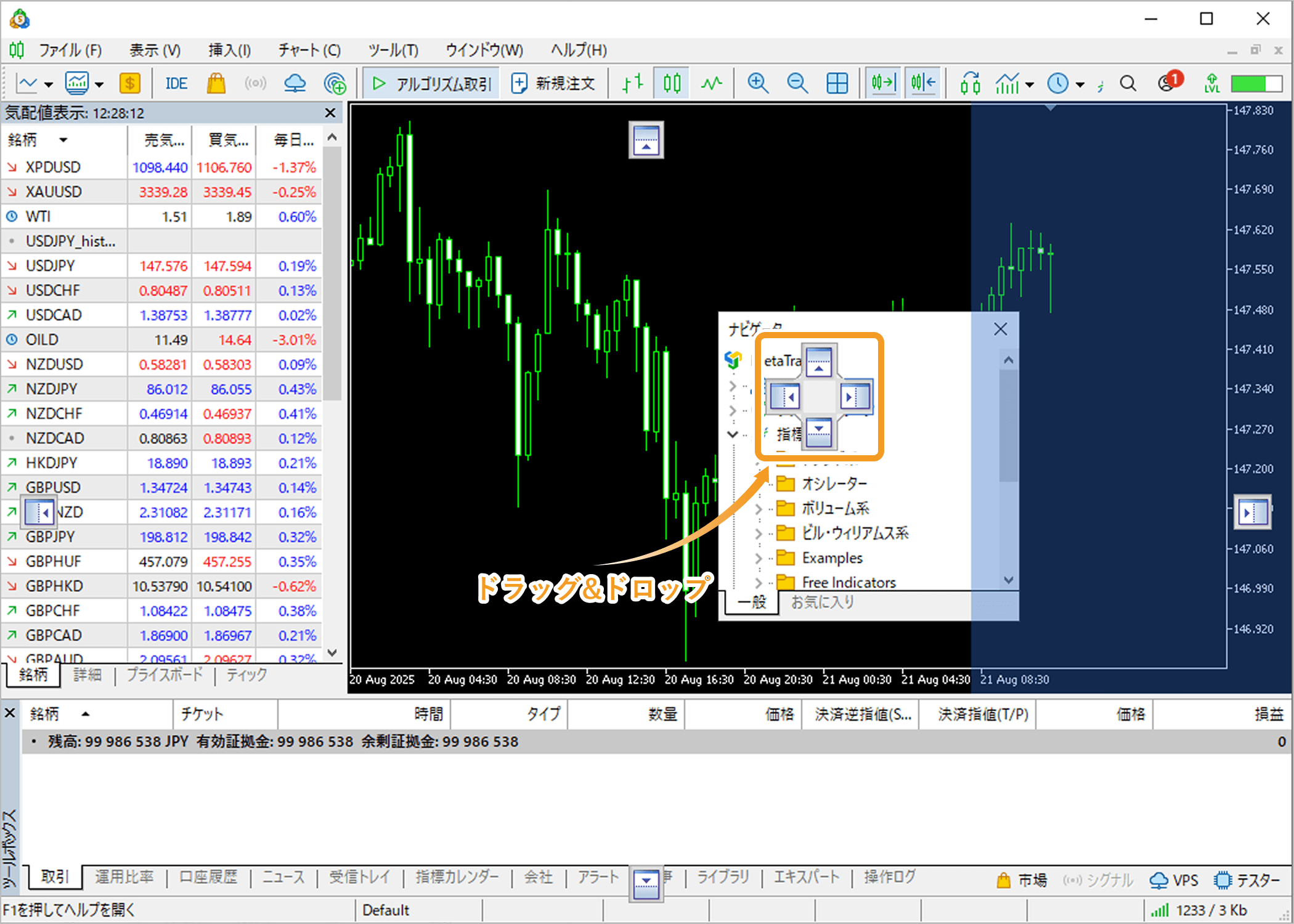Screen dimensions: 1294x924
Task: Open the search magnifier in toolbar
Action: (x=1128, y=83)
